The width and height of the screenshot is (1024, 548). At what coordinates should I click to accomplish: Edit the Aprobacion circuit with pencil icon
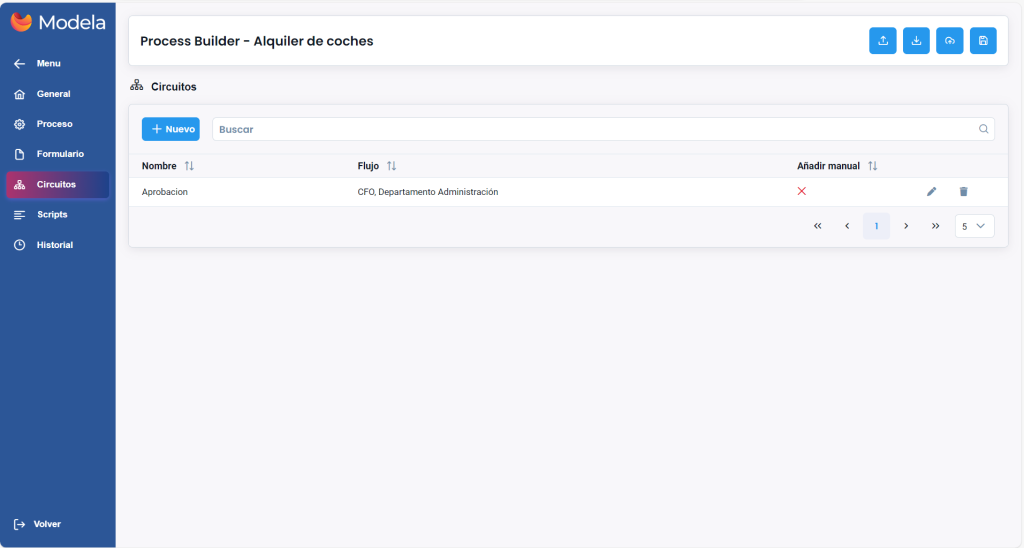(x=932, y=192)
